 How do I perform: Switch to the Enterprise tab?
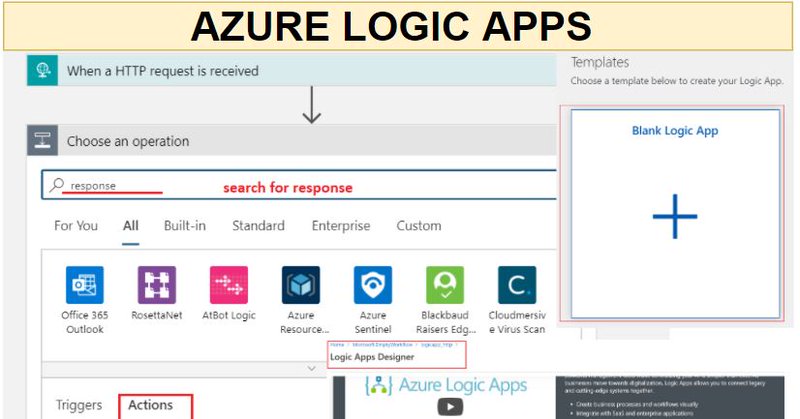click(x=341, y=226)
